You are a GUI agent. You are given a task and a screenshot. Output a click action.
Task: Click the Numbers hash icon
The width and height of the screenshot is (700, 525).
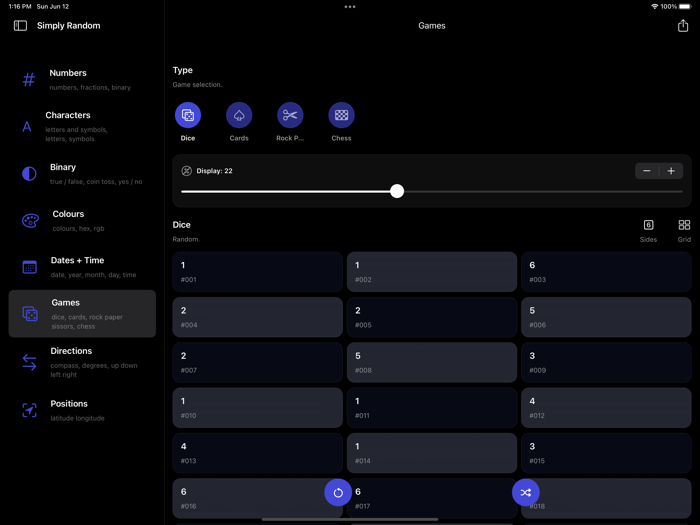tap(29, 79)
